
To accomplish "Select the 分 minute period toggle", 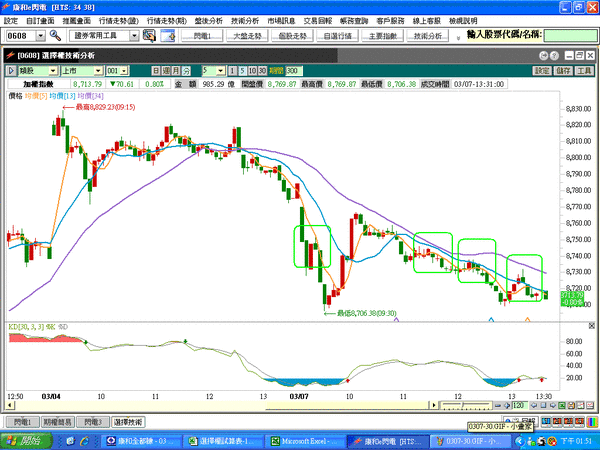I will click(x=186, y=71).
